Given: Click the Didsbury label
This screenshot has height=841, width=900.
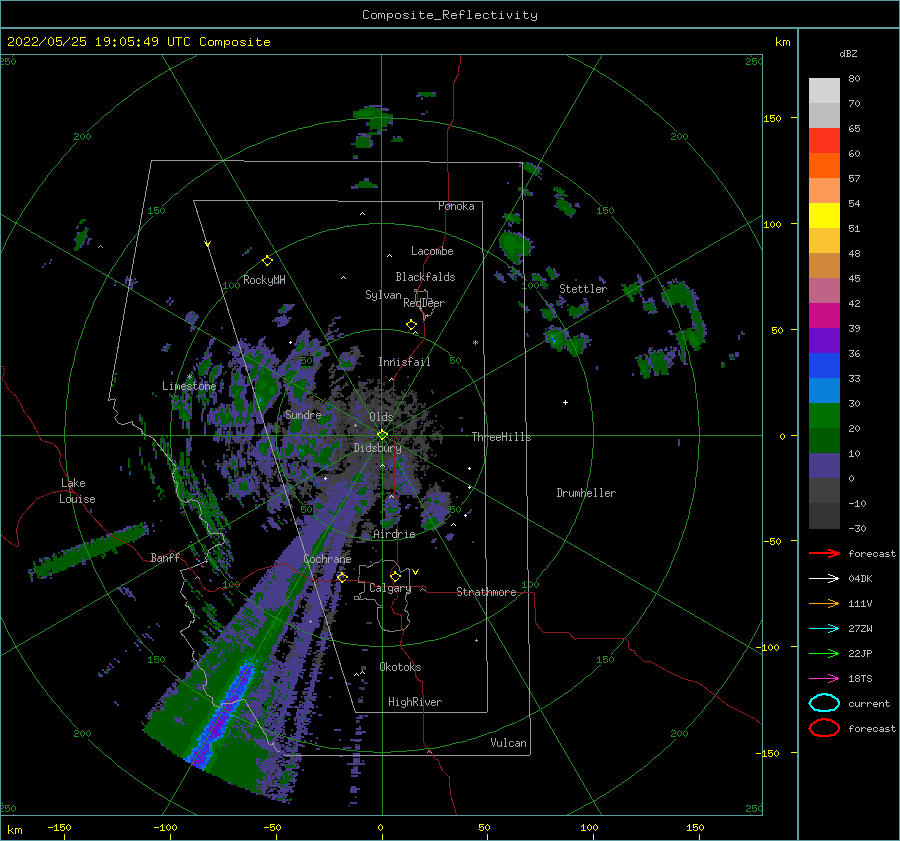Looking at the screenshot, I should pyautogui.click(x=377, y=448).
